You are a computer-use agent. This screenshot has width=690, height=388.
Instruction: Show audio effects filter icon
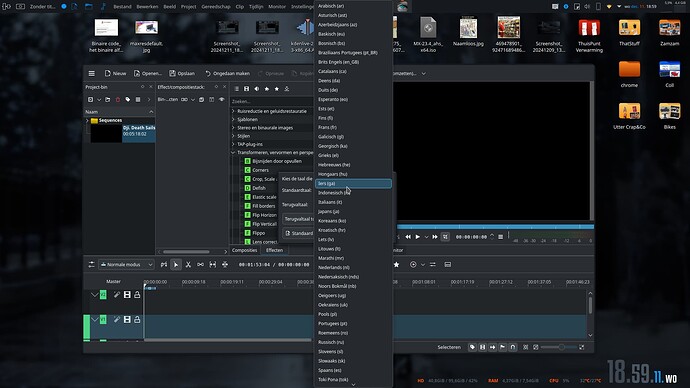(x=257, y=89)
